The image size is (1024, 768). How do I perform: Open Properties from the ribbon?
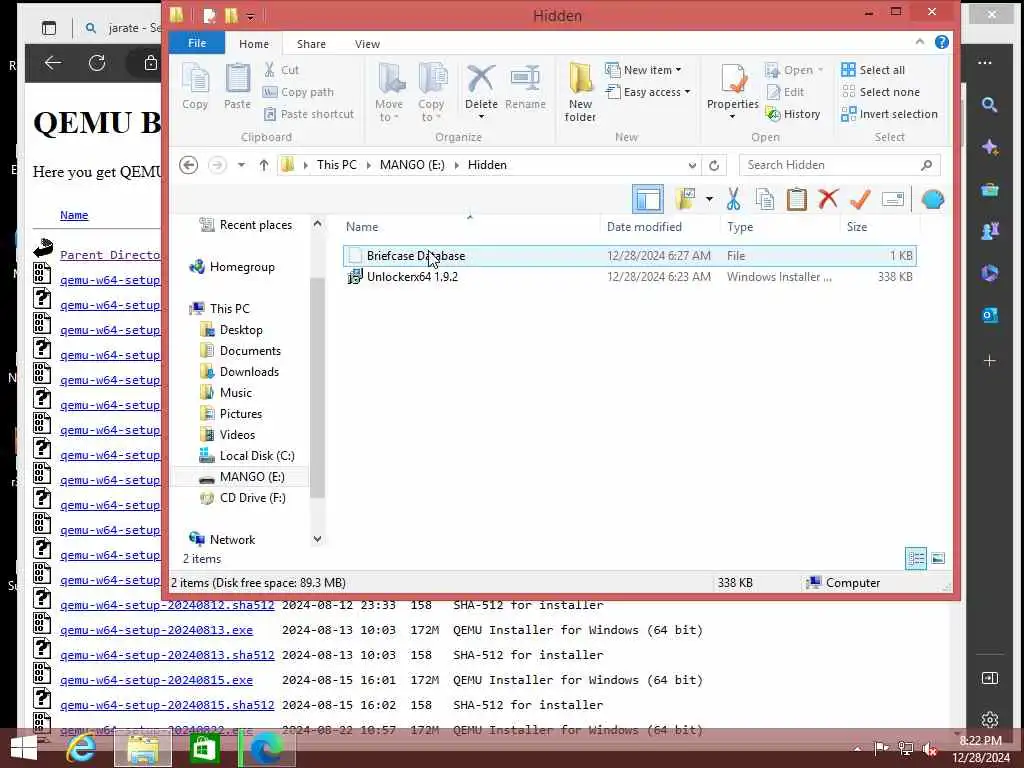(x=733, y=91)
